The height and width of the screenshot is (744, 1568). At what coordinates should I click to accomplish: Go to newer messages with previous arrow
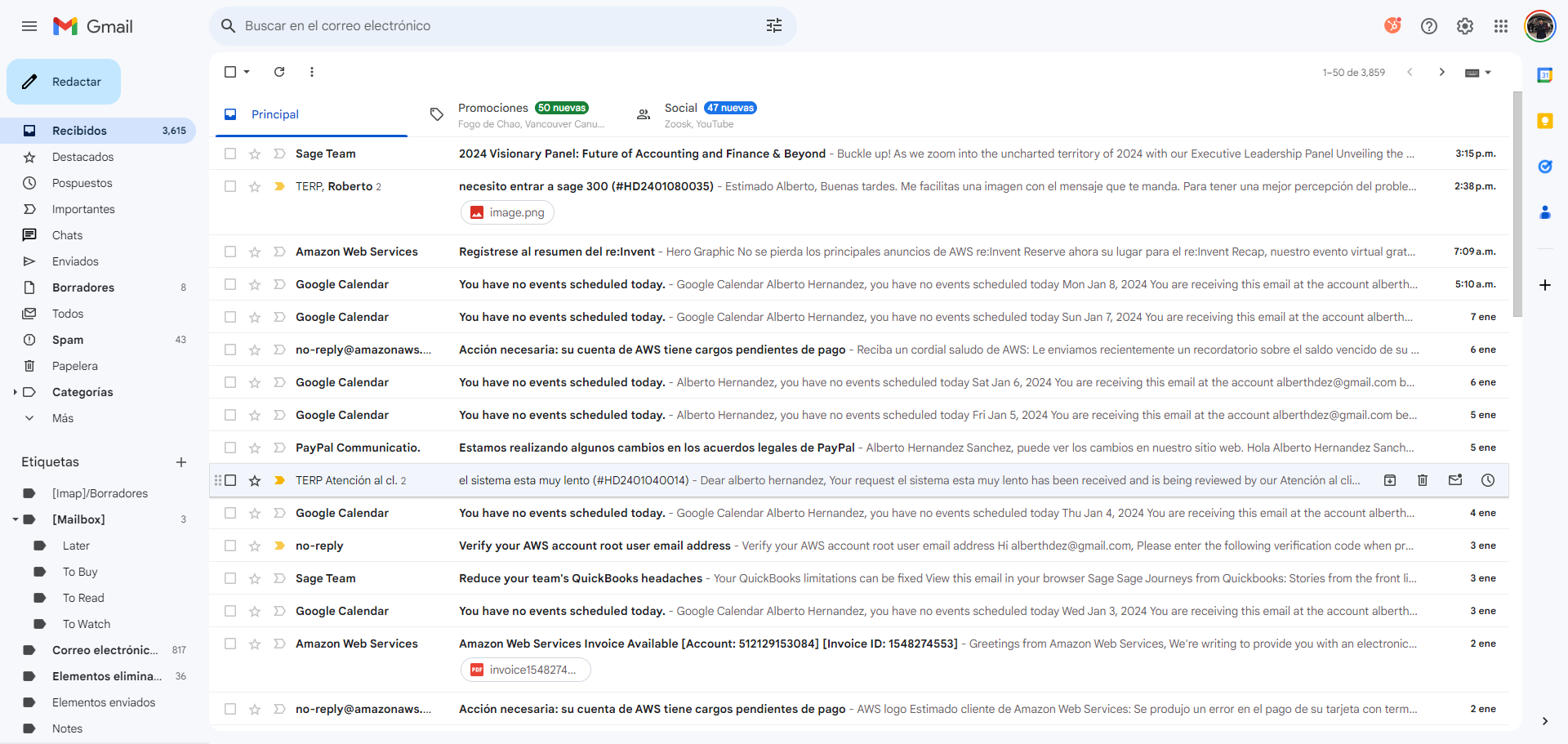point(1410,72)
